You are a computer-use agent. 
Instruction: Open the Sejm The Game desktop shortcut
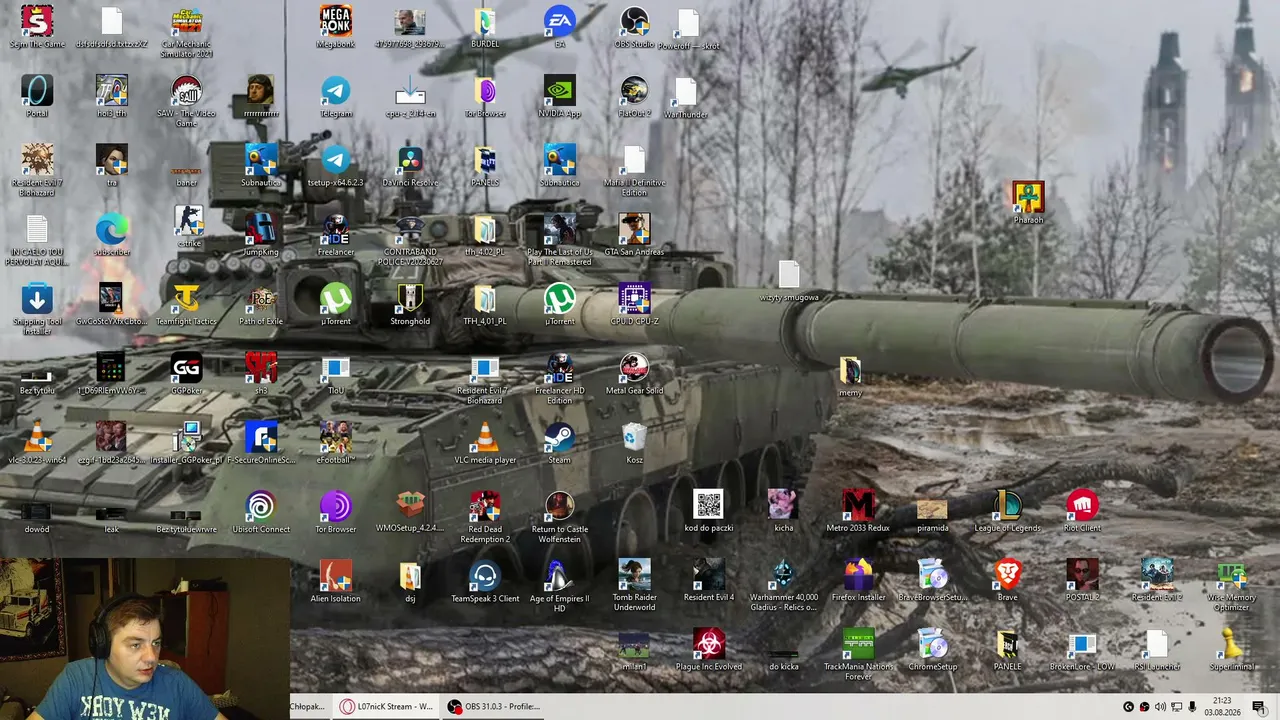(x=37, y=20)
